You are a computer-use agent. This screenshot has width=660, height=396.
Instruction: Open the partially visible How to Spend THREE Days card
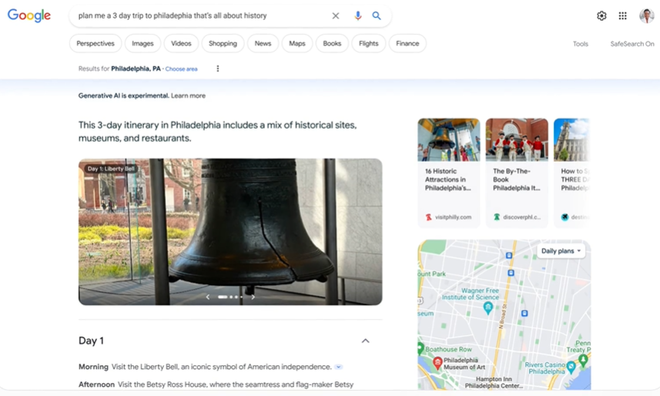[572, 173]
